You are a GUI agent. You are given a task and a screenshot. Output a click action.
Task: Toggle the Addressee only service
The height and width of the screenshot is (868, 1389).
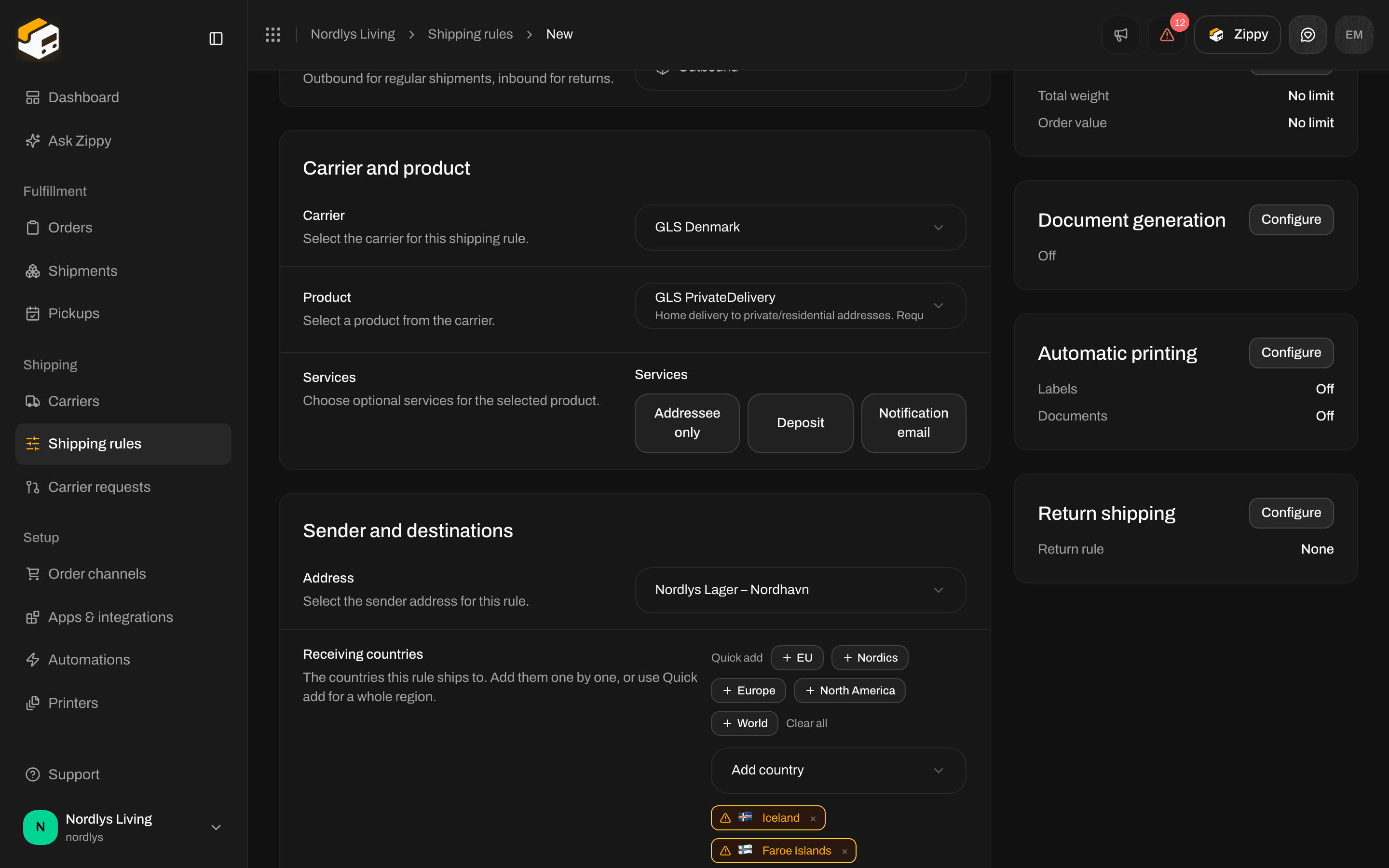click(x=687, y=423)
